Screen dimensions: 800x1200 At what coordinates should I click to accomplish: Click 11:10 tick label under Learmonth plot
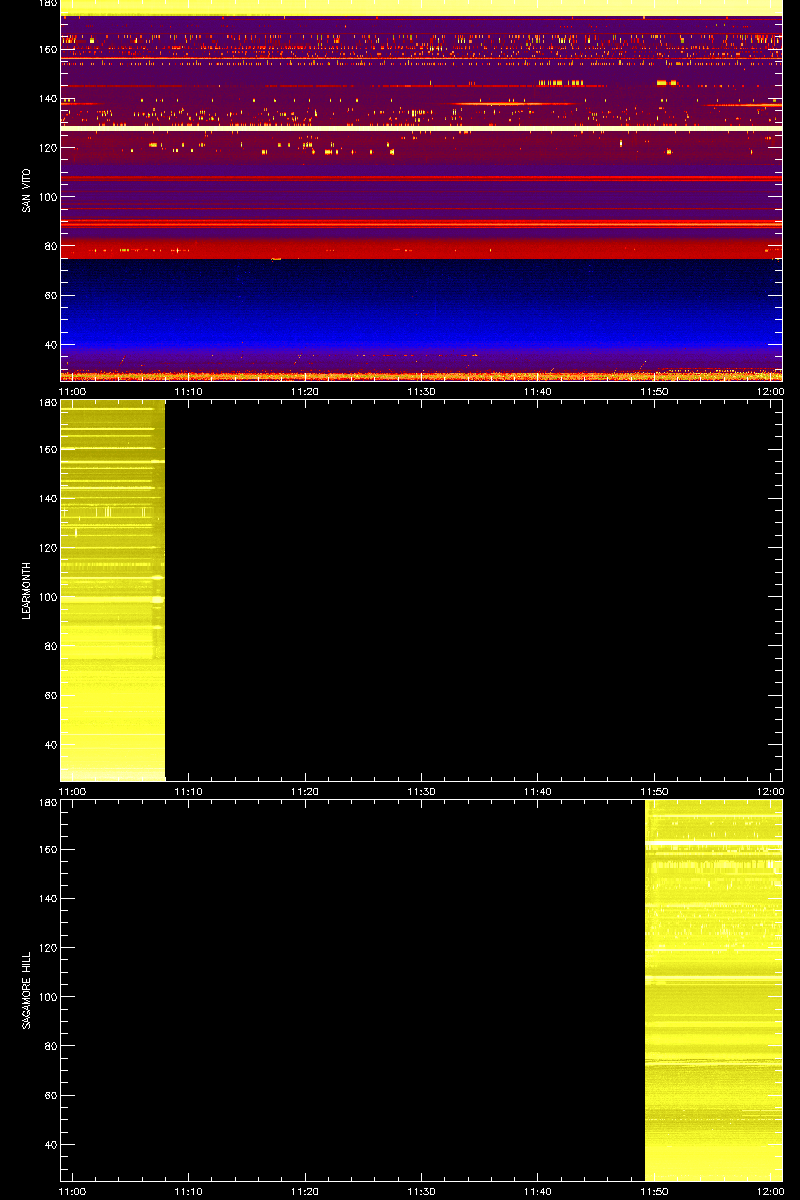coord(189,792)
